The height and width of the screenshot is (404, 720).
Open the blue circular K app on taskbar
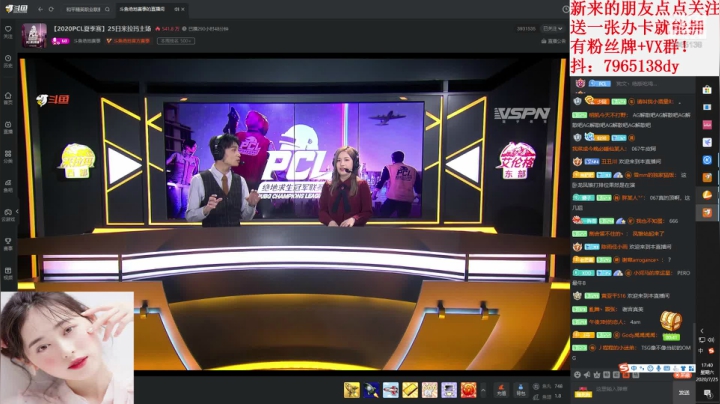tap(707, 160)
